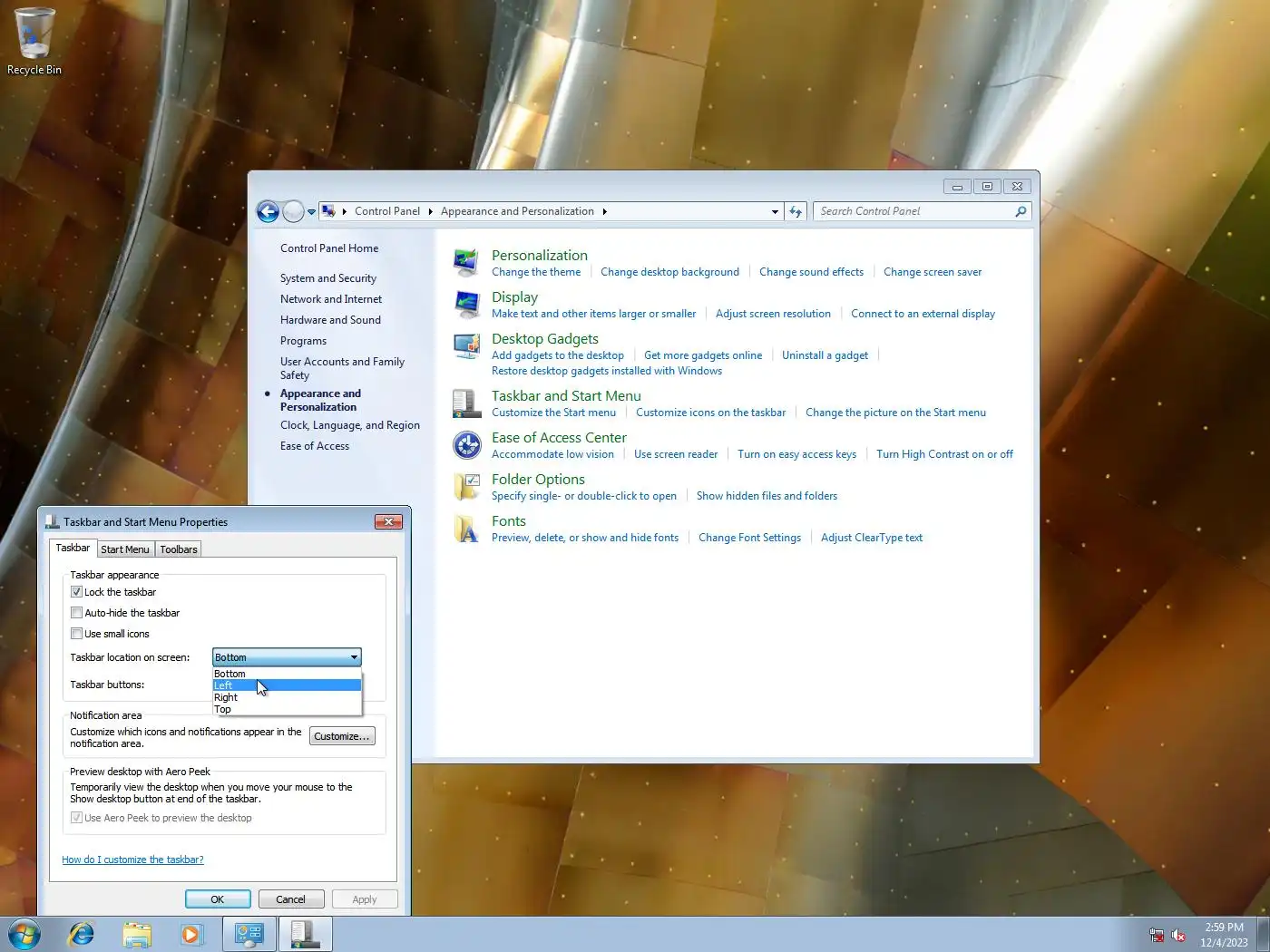Switch to Taskbar Properties taskbar button

pyautogui.click(x=306, y=934)
